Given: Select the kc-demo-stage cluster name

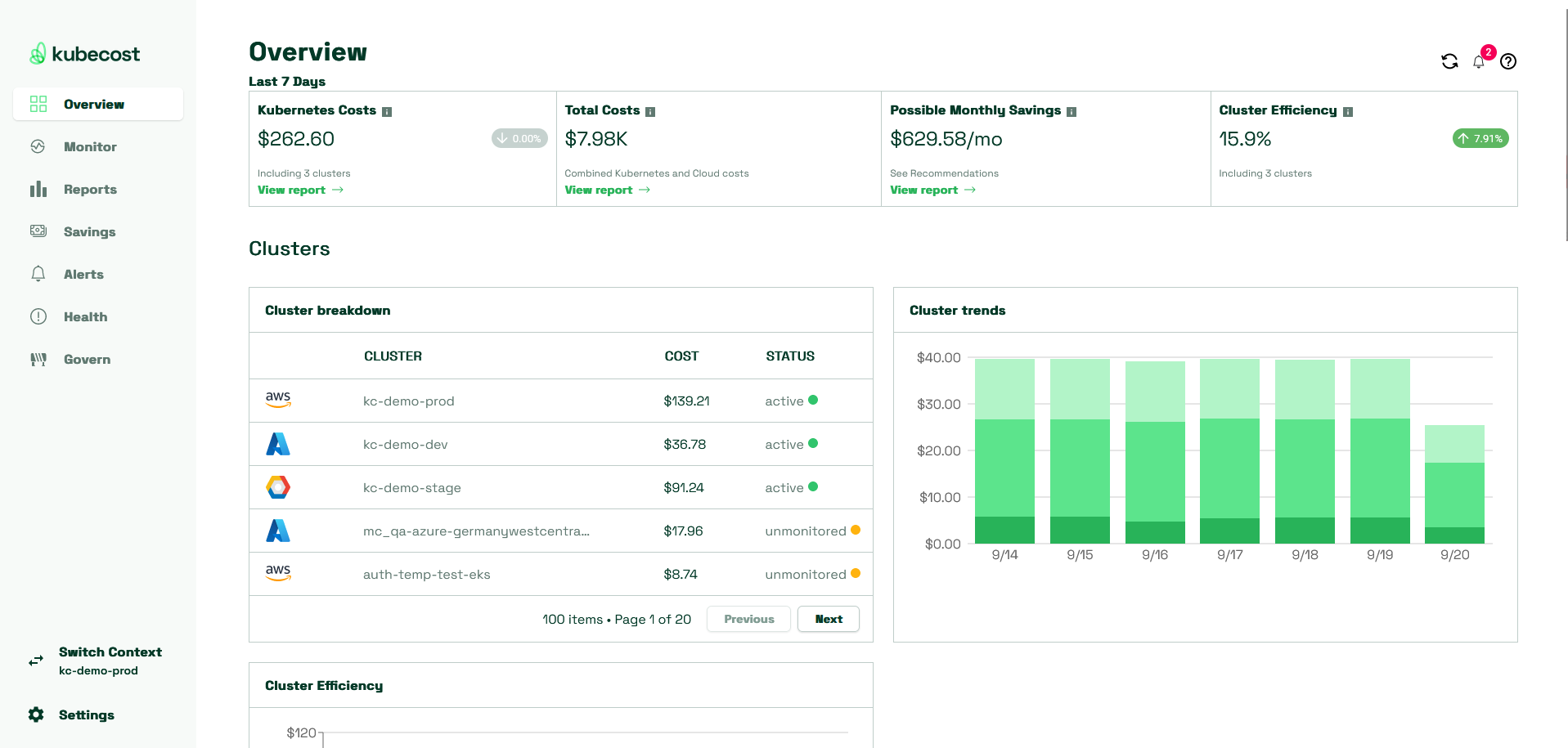Looking at the screenshot, I should coord(411,487).
